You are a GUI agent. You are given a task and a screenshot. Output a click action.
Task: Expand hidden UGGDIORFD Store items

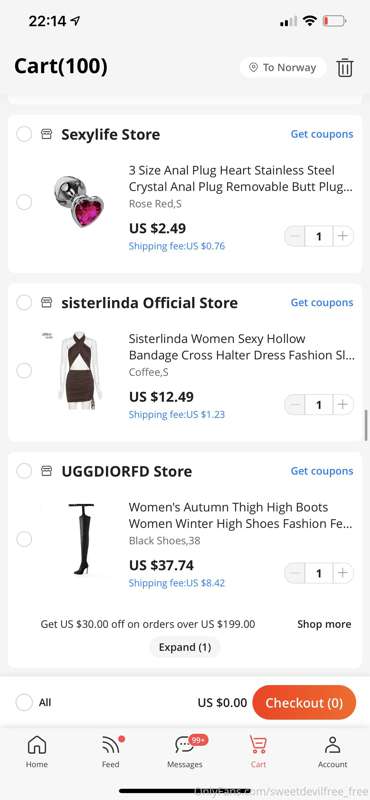click(x=185, y=647)
